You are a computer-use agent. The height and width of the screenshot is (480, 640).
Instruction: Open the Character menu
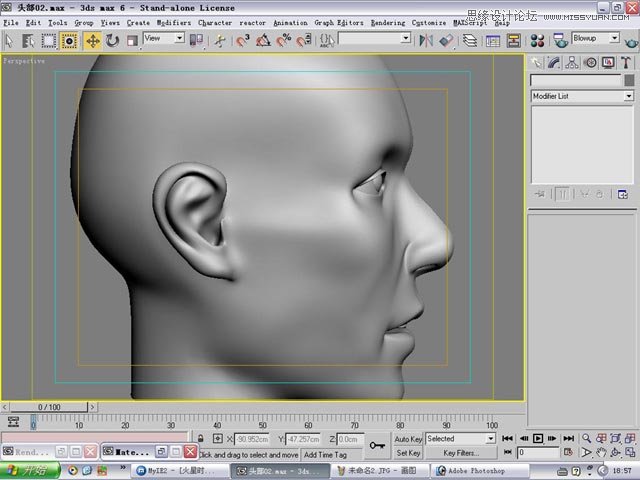pos(215,23)
